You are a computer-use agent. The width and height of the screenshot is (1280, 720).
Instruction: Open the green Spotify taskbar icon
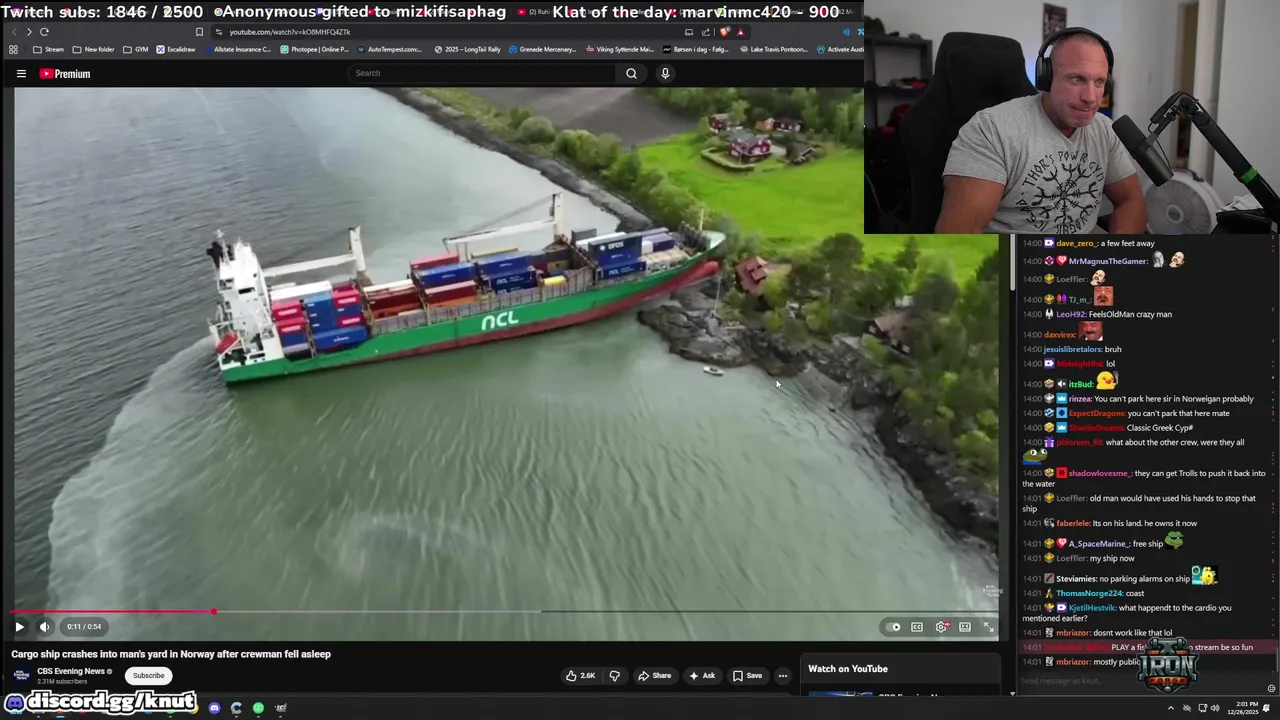click(258, 708)
